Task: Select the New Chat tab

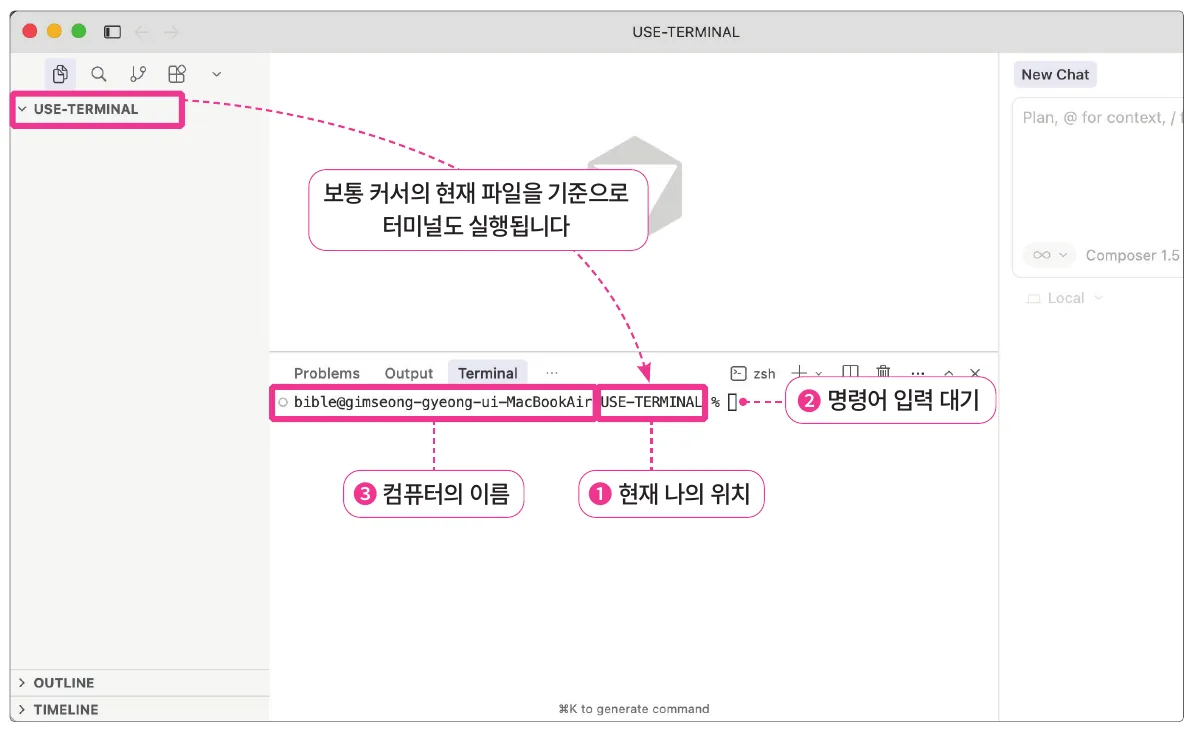Action: 1055,74
